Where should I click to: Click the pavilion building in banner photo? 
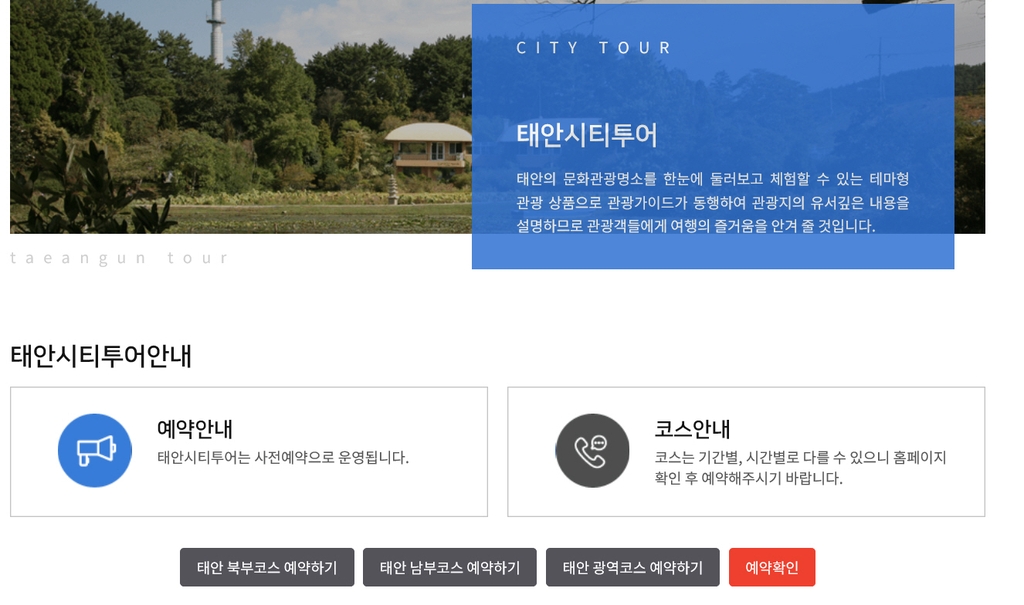[428, 146]
